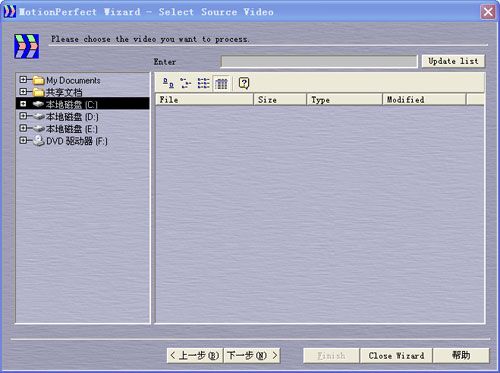The height and width of the screenshot is (373, 500).
Task: Click the drive icon for 本地磁盘 (C:)
Action: 39,104
